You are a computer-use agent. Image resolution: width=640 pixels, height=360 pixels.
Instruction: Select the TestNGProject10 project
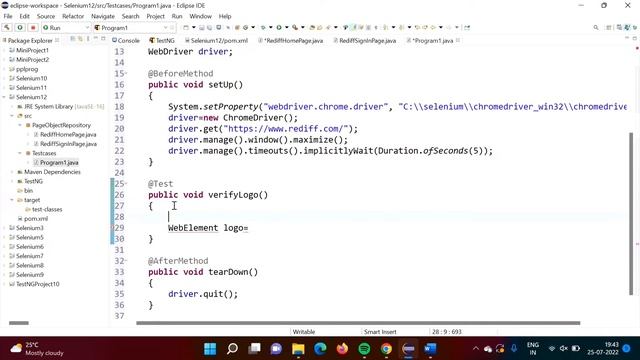[x=34, y=284]
